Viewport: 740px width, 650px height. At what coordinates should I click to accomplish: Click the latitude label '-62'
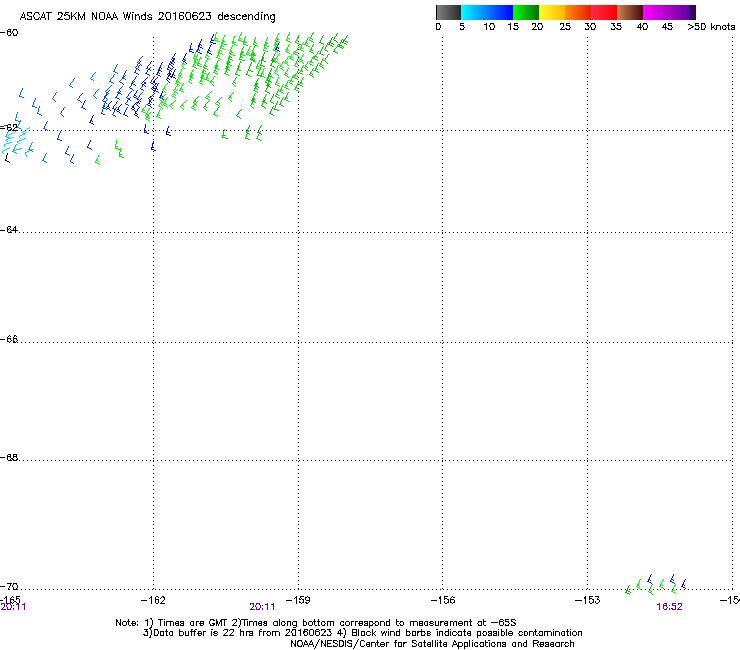pyautogui.click(x=9, y=127)
